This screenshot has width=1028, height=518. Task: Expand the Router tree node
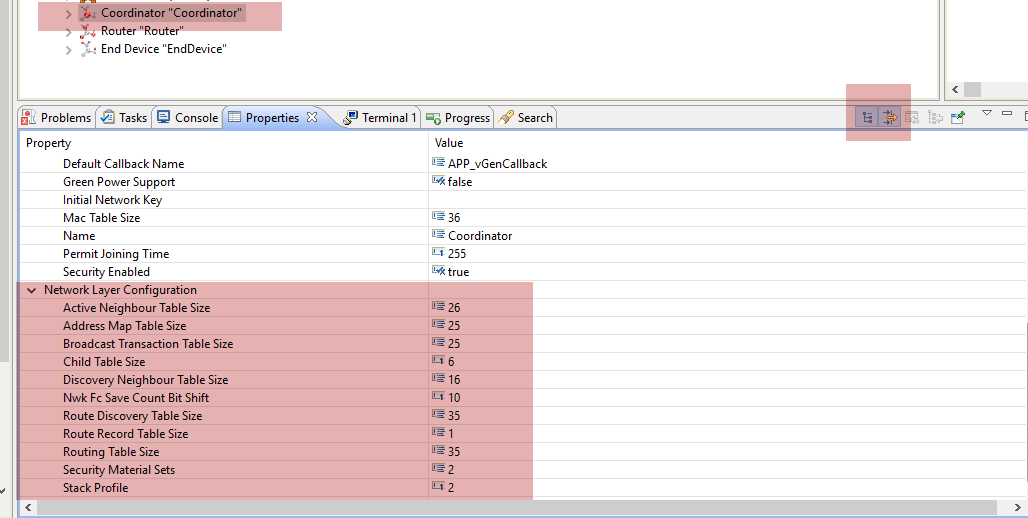68,31
